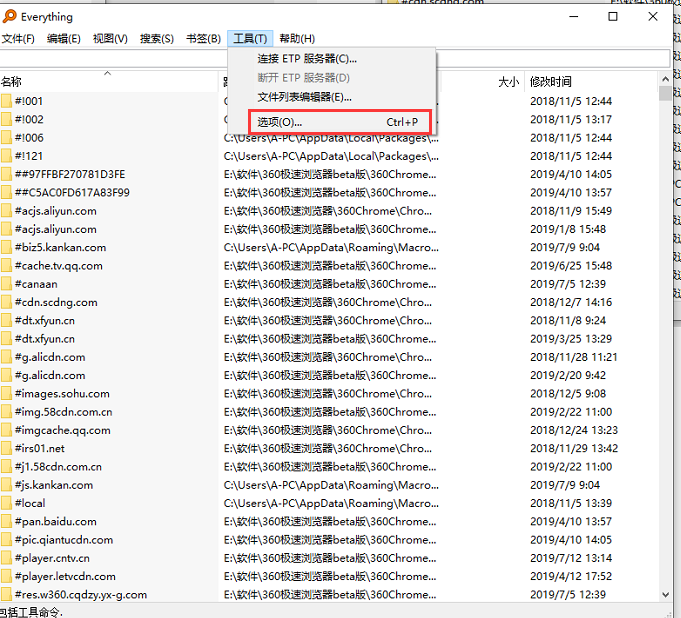The image size is (681, 618).
Task: Select the folder icon of #!002
Action: (x=6, y=119)
